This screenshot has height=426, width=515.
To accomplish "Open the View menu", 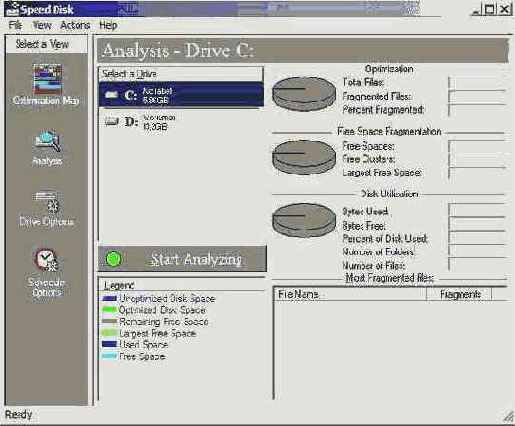I will point(42,25).
